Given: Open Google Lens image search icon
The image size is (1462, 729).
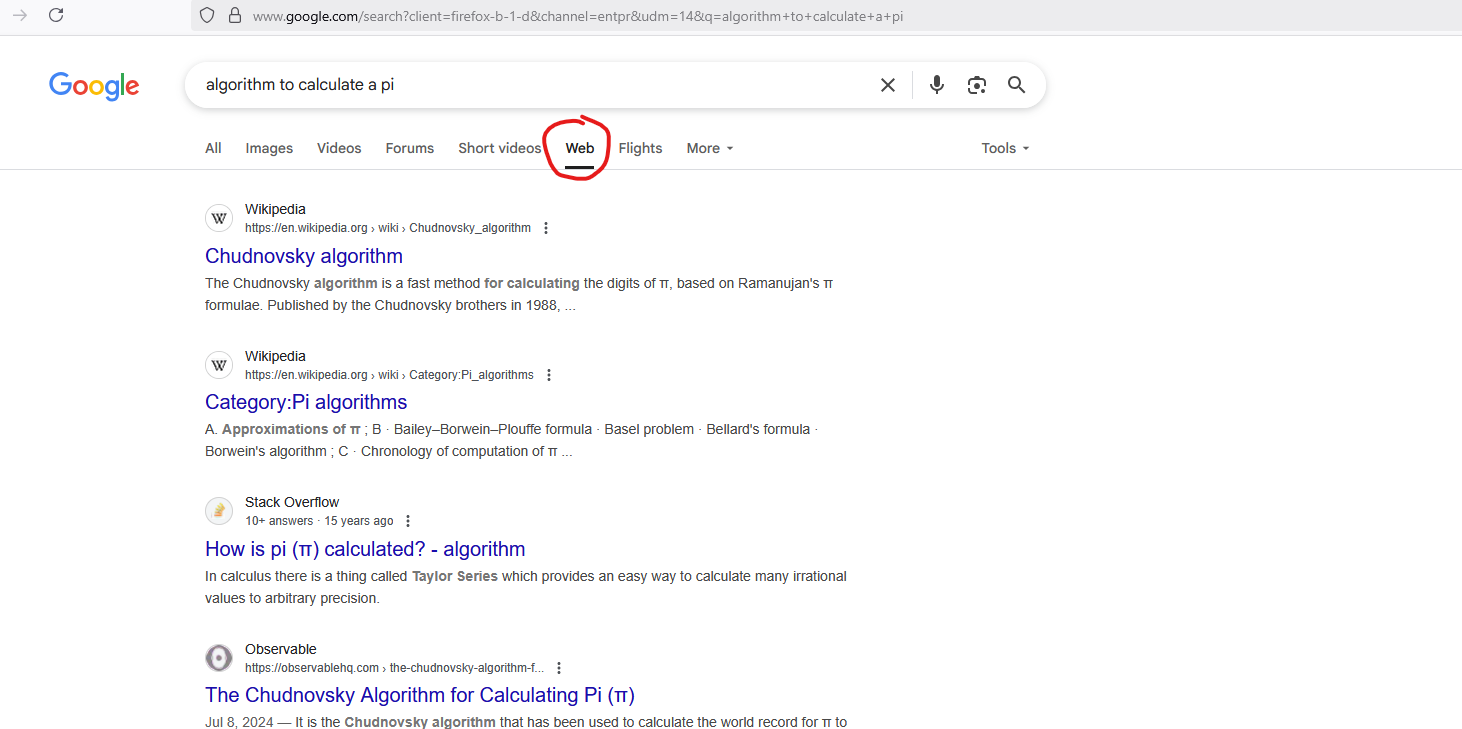Looking at the screenshot, I should pyautogui.click(x=977, y=85).
